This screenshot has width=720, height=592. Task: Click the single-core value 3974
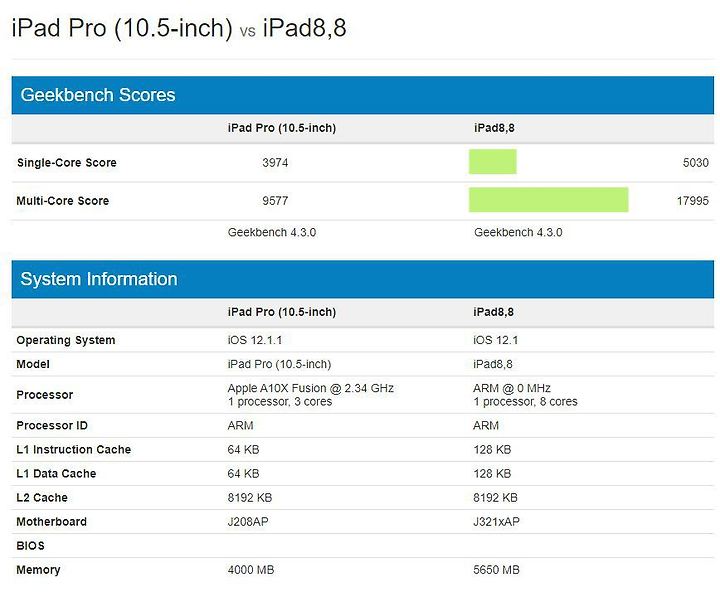276,163
